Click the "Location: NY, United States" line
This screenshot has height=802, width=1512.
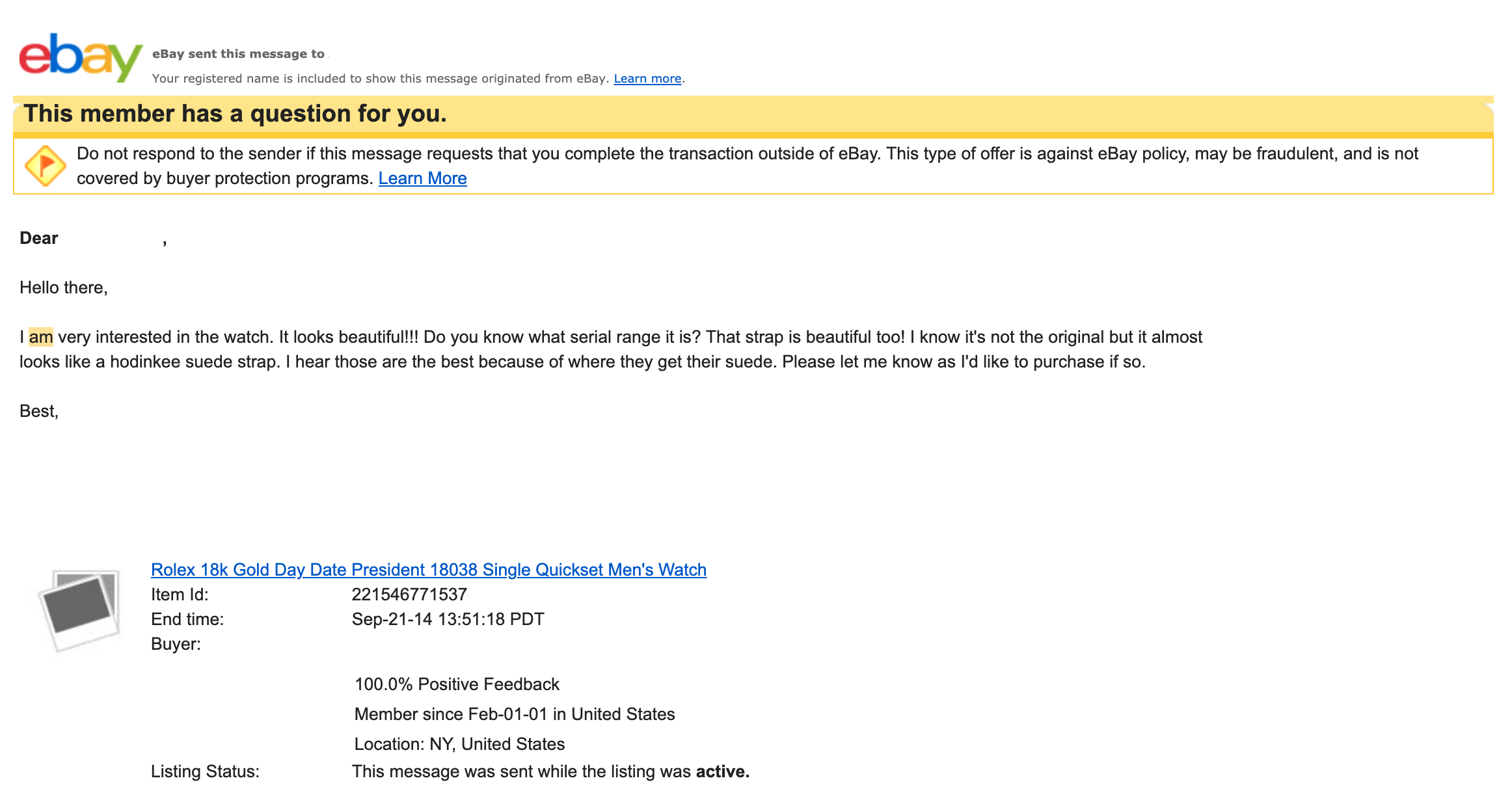coord(459,744)
